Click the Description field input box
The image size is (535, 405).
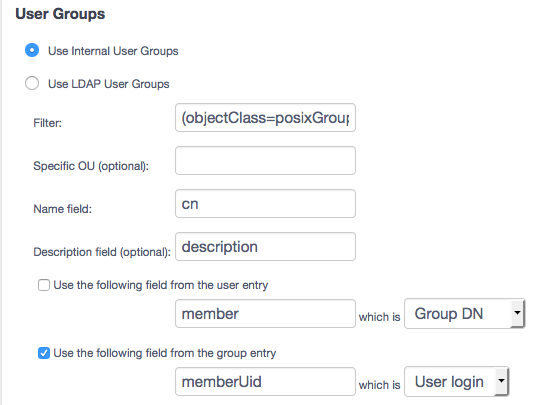coord(265,247)
